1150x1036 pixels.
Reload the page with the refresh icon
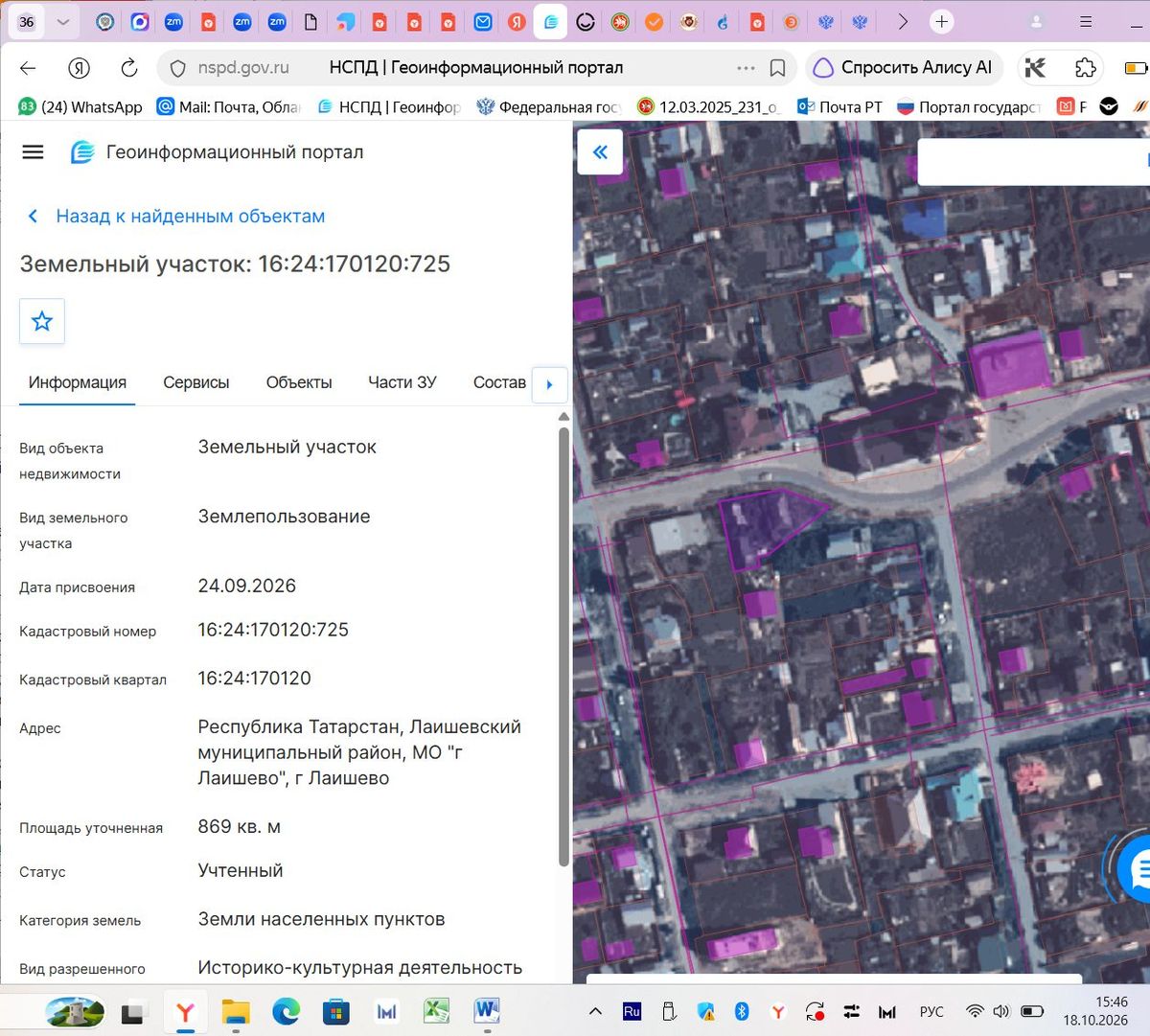(128, 68)
